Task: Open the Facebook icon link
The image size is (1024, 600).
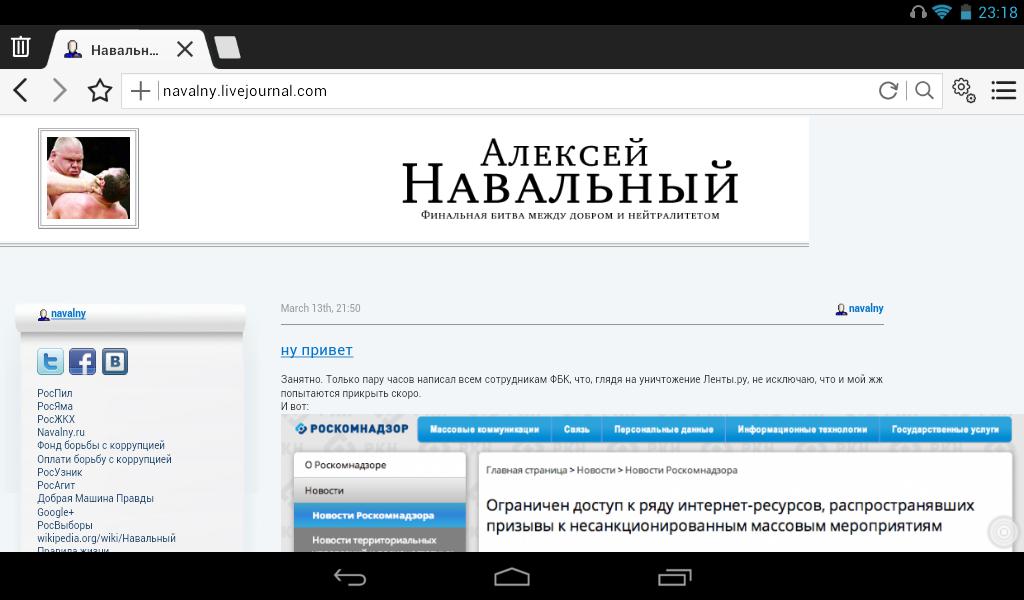Action: click(x=82, y=362)
